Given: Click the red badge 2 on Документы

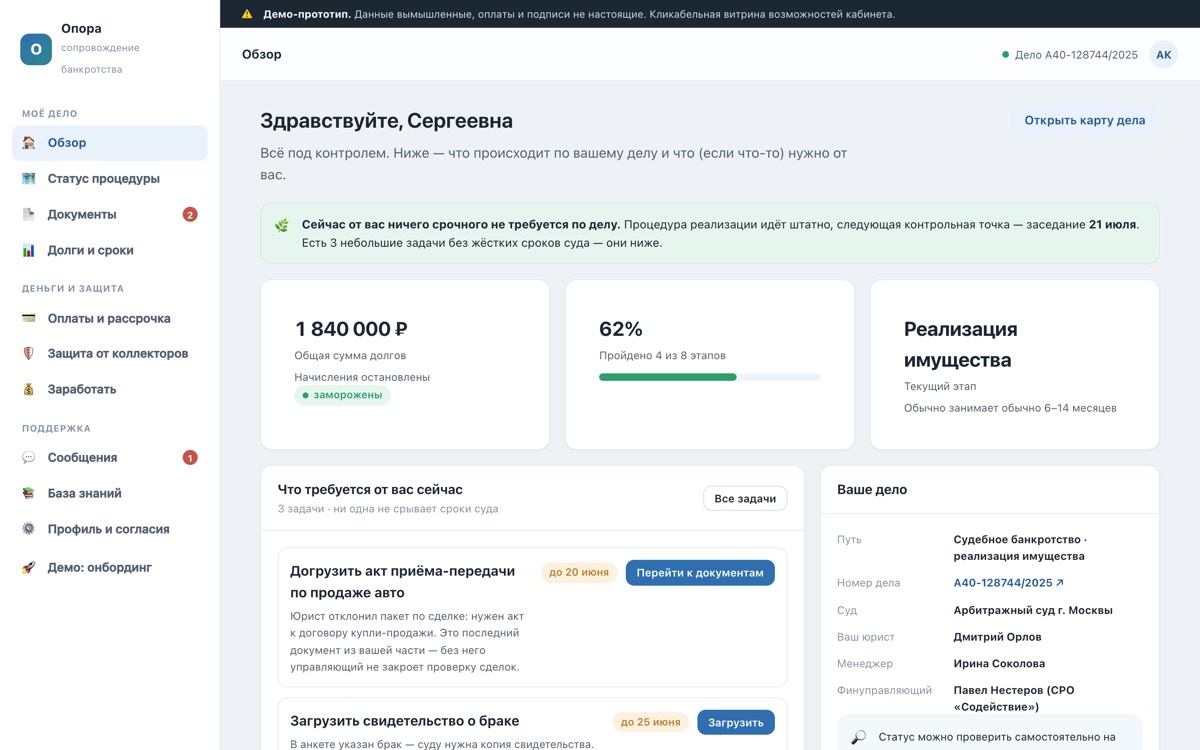Looking at the screenshot, I should pos(190,215).
